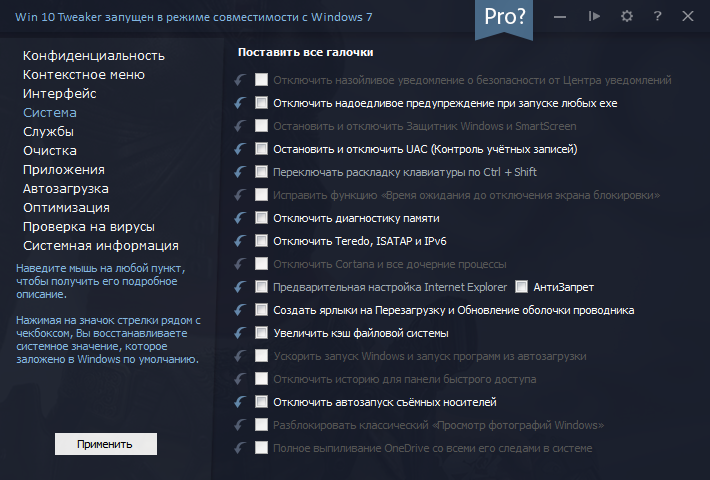Go to Проверка на вирусы section
This screenshot has width=710, height=480.
[89, 227]
